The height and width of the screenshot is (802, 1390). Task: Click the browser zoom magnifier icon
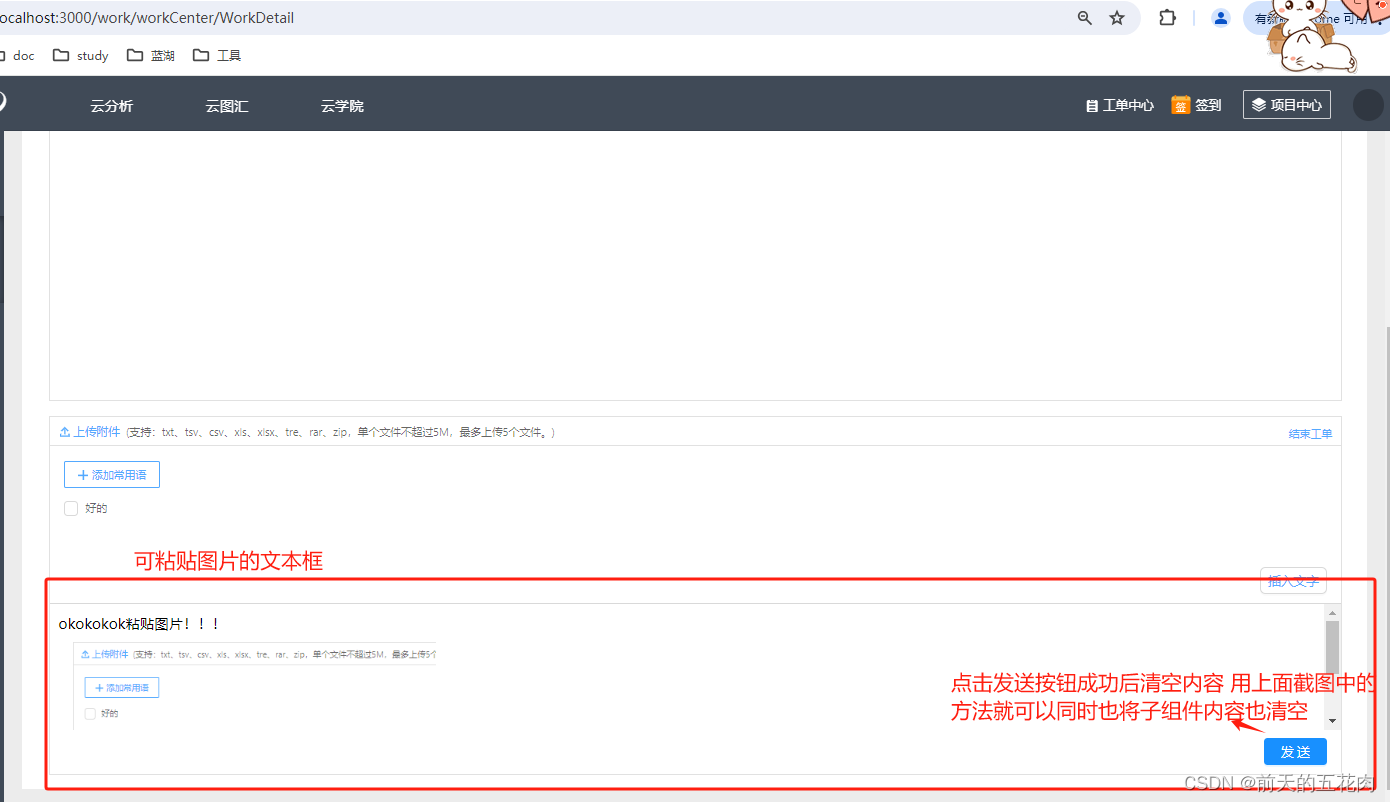1084,17
